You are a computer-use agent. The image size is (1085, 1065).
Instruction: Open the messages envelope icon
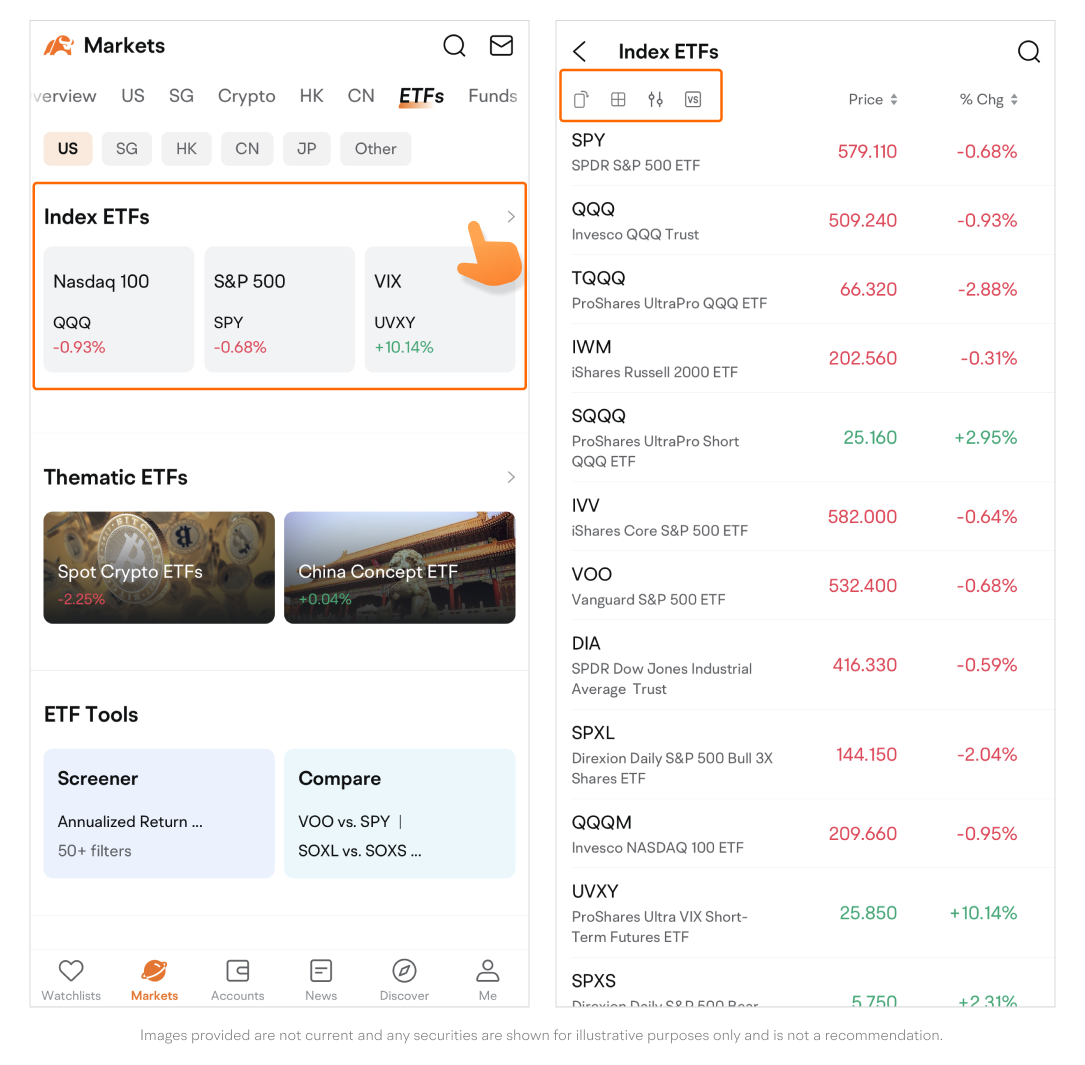pyautogui.click(x=501, y=46)
